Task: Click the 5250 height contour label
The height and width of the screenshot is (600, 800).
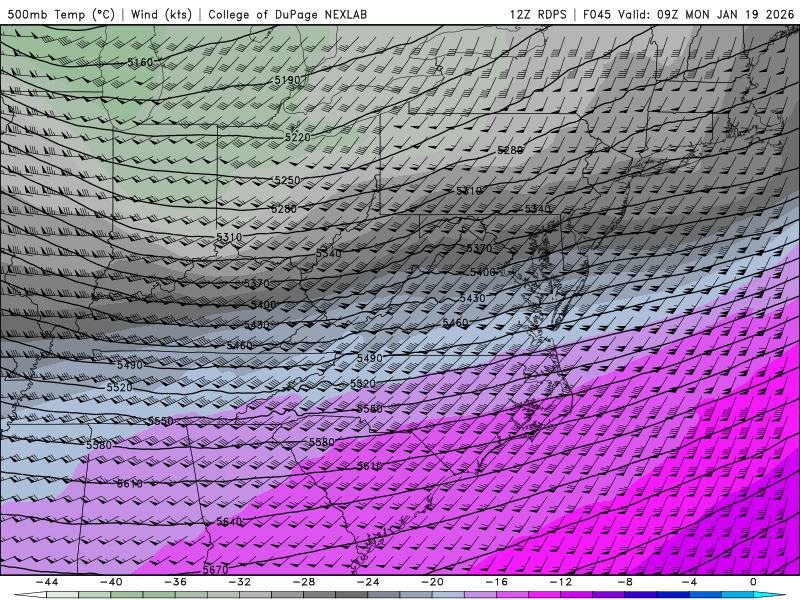Action: (287, 180)
